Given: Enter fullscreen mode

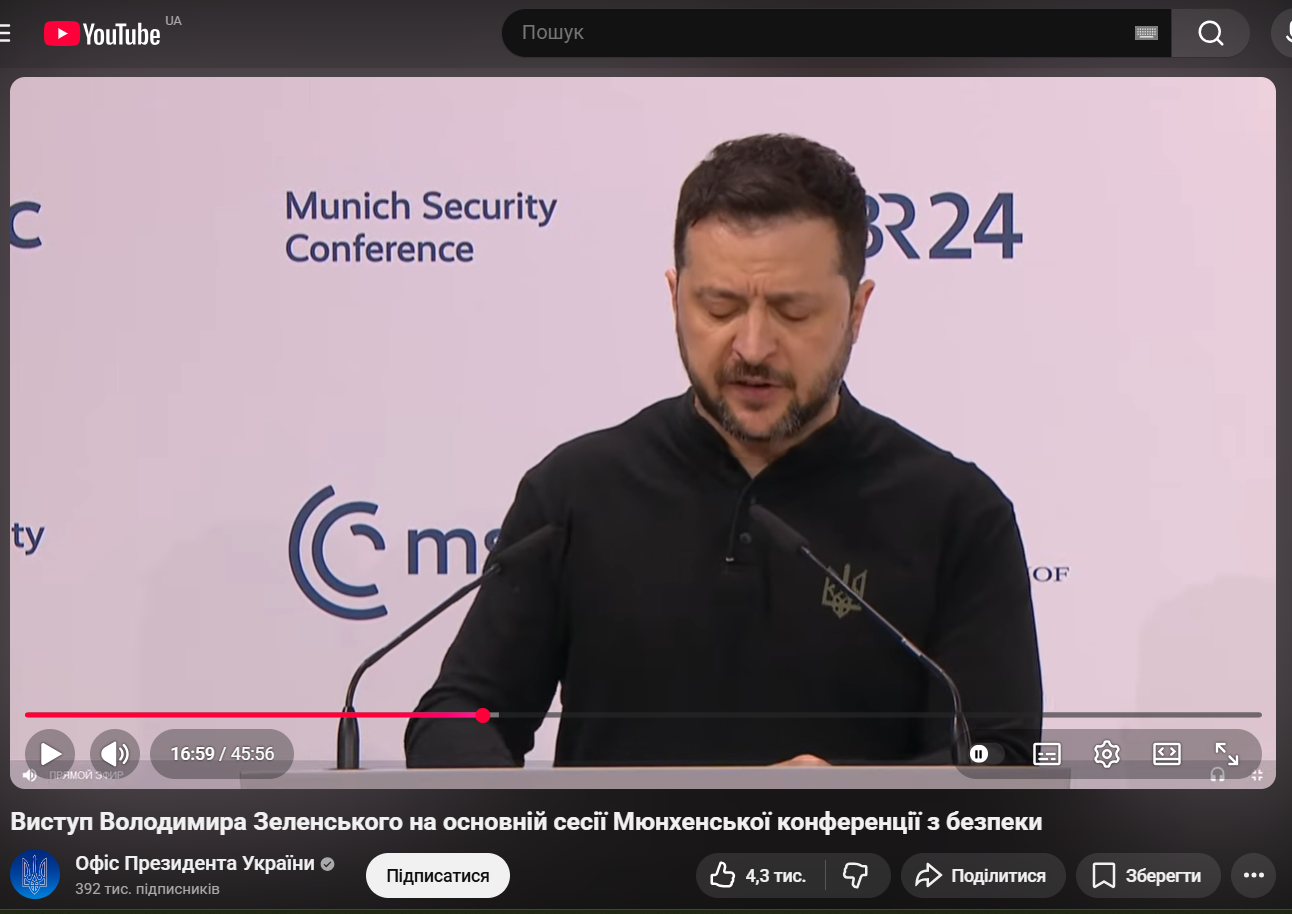Looking at the screenshot, I should coord(1226,754).
